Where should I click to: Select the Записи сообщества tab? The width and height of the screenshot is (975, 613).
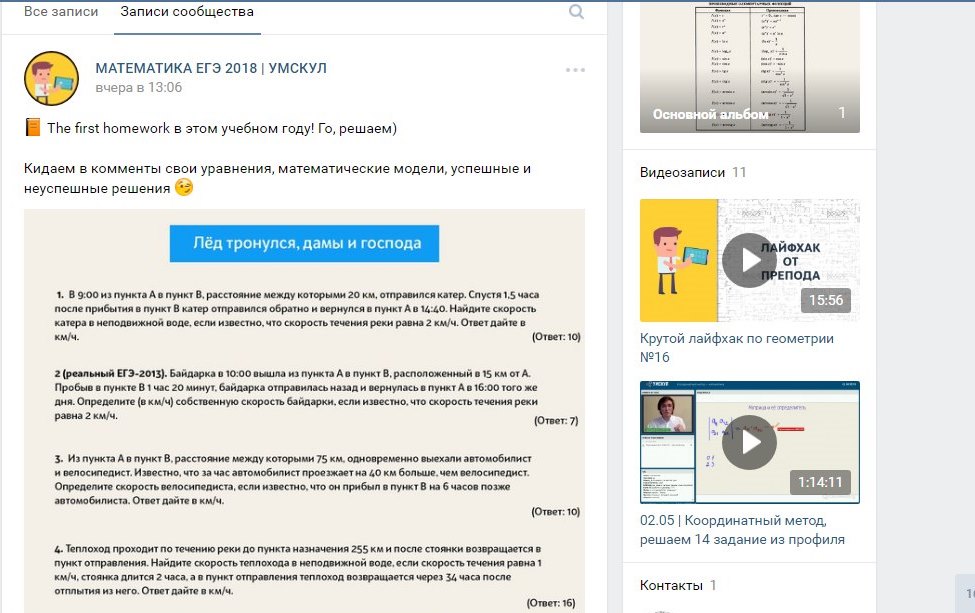point(186,12)
